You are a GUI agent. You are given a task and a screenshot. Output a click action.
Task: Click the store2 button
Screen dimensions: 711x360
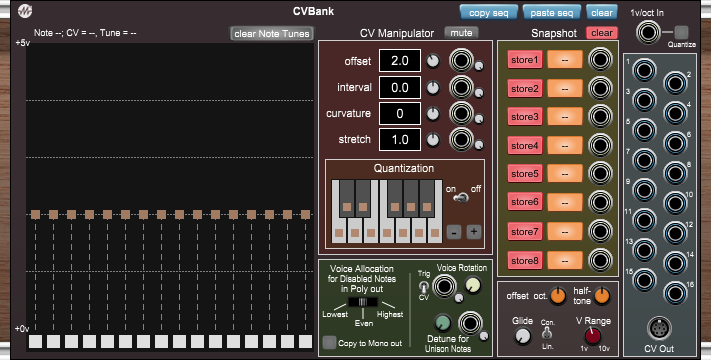[x=525, y=88]
